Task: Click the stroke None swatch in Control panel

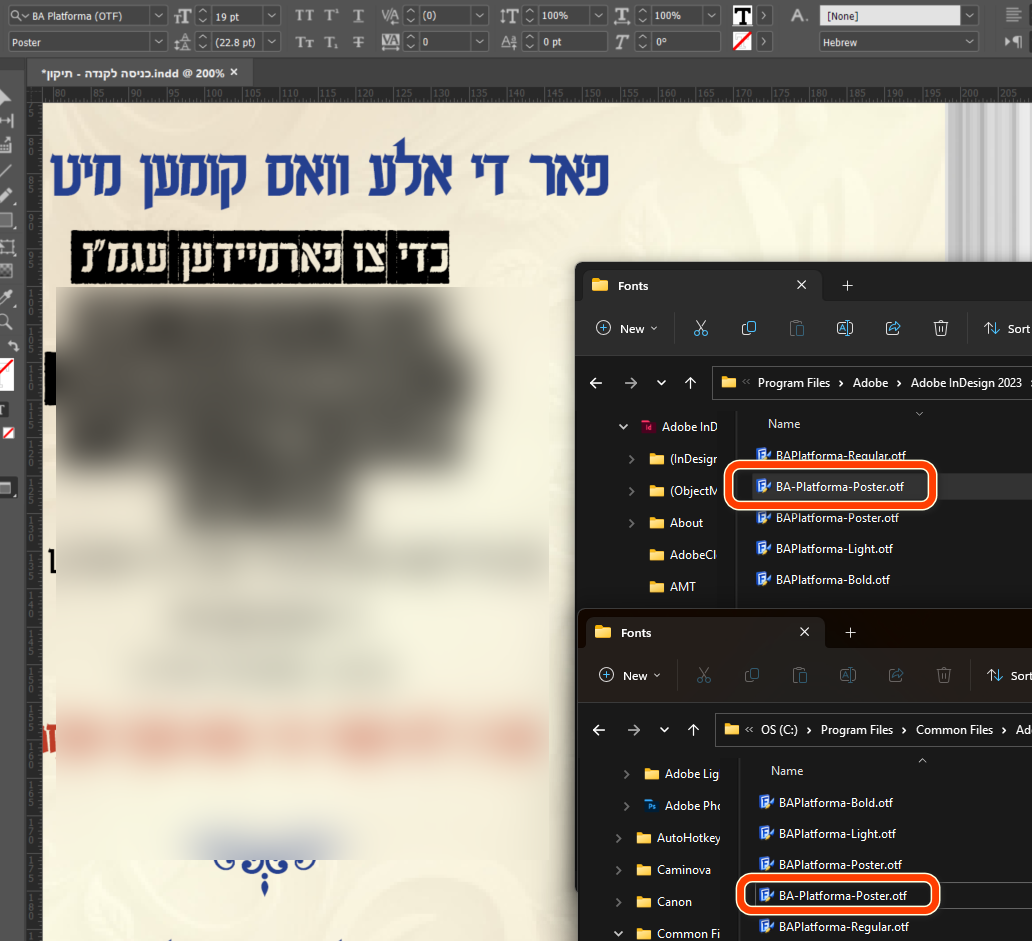Action: pos(742,41)
